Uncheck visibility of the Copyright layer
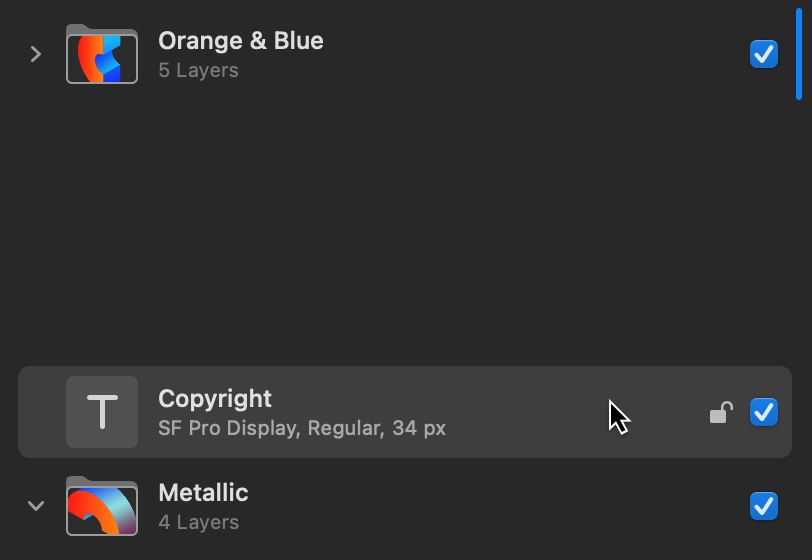 (x=764, y=412)
